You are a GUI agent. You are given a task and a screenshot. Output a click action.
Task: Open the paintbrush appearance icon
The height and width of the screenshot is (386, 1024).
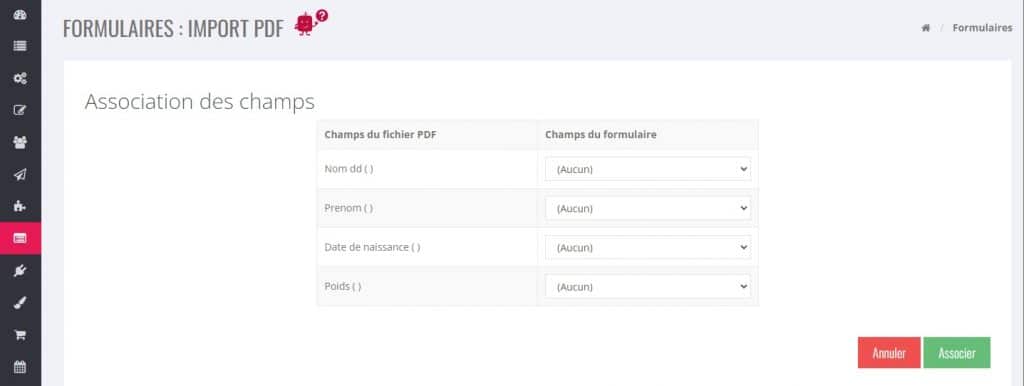click(20, 302)
